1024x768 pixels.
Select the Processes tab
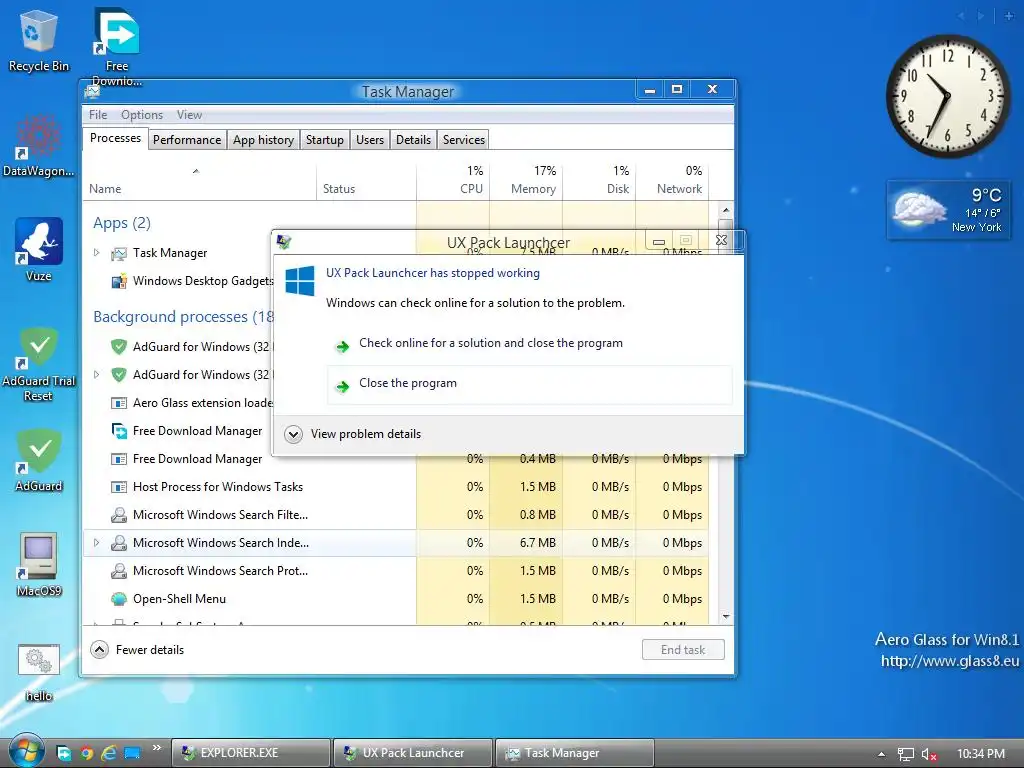tap(116, 138)
